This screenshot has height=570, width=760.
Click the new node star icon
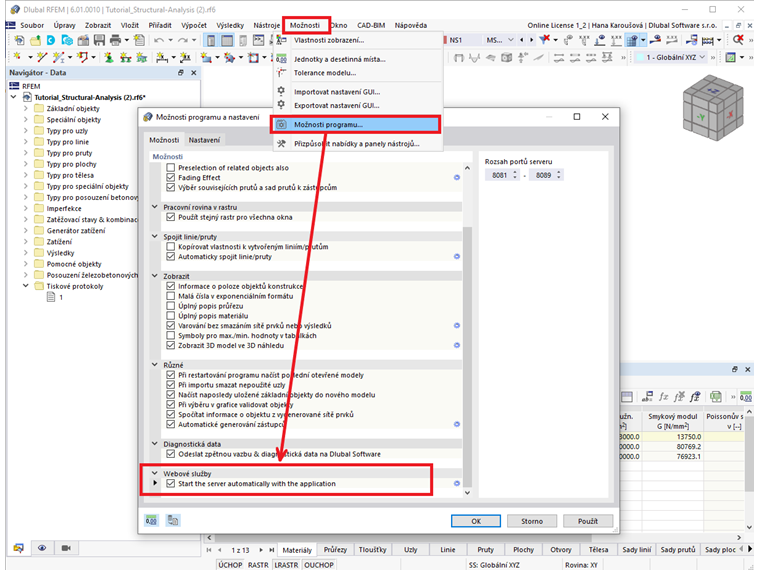(17, 58)
